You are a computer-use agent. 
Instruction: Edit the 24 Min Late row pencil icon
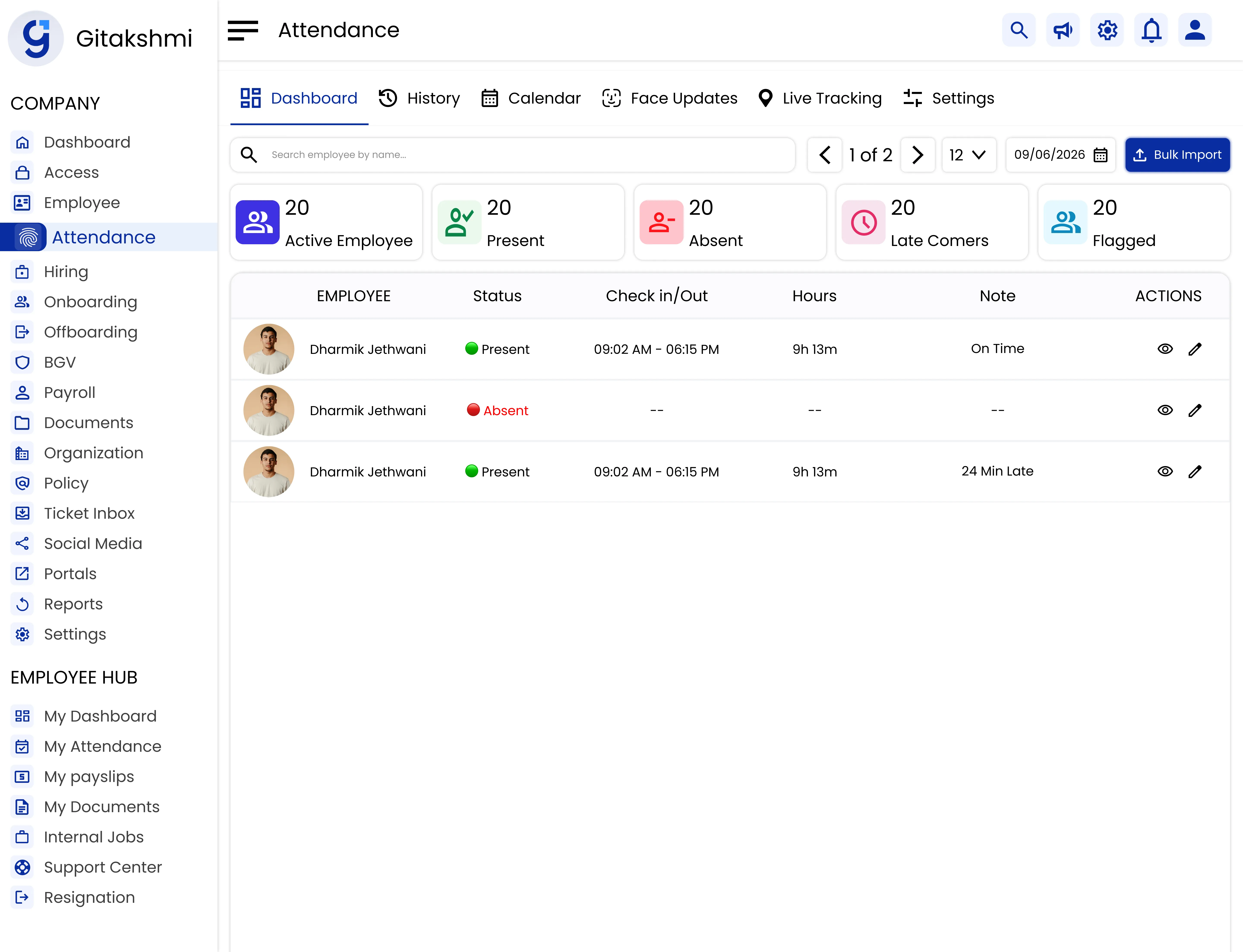pyautogui.click(x=1195, y=471)
